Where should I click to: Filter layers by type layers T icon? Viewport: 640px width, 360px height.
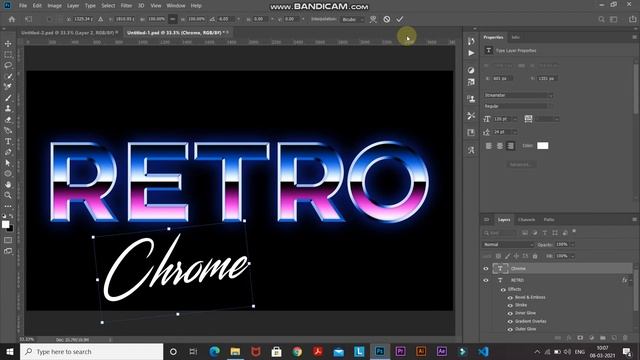(x=544, y=233)
